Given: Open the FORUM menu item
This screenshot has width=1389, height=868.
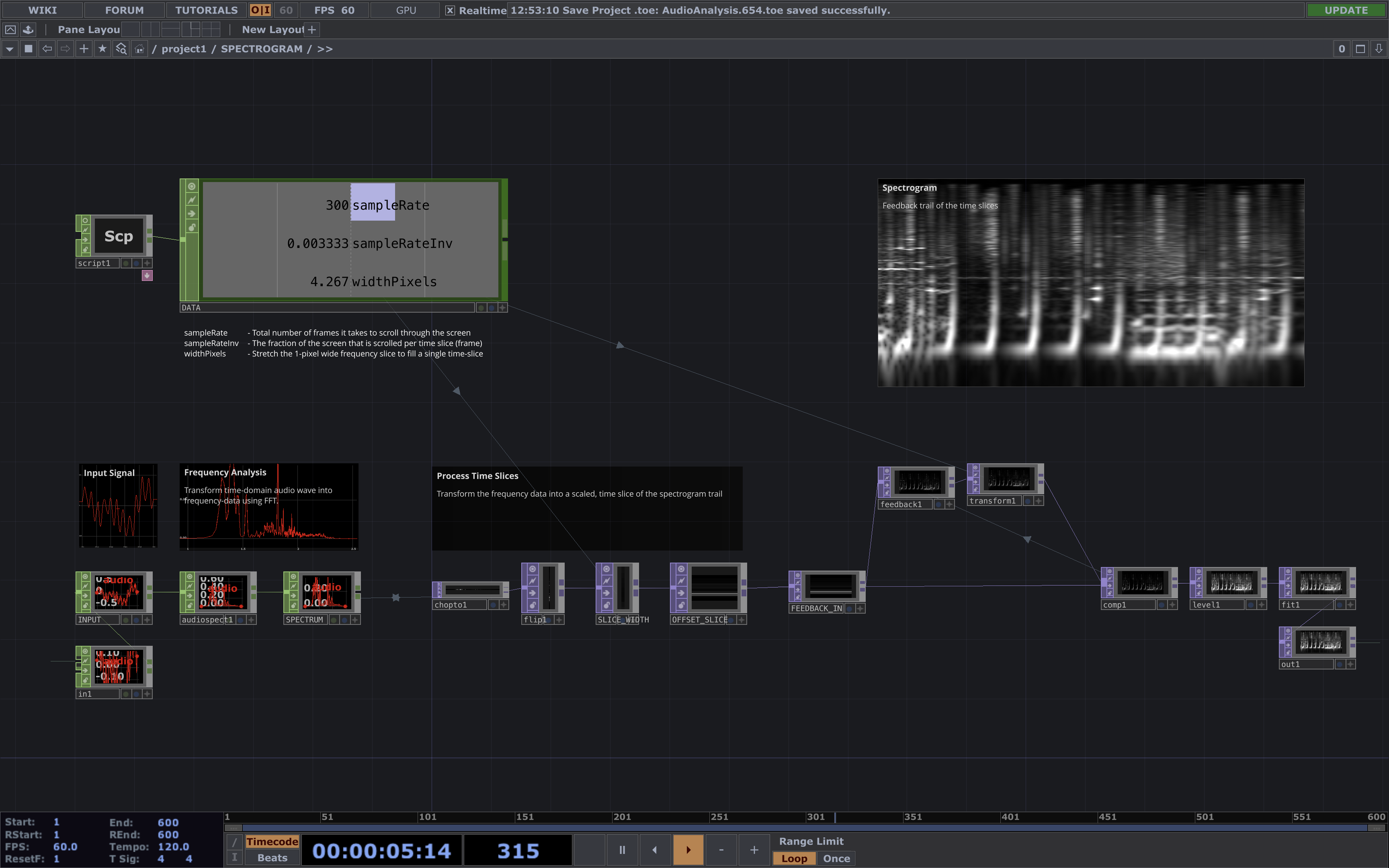Looking at the screenshot, I should coord(125,10).
